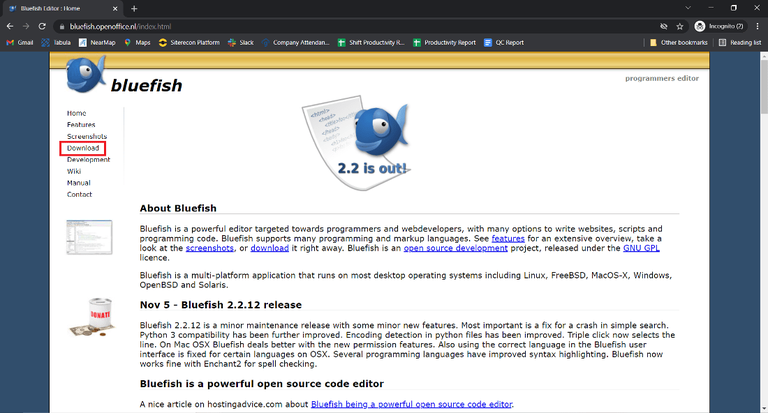Go back using the browser back arrow
Screen dimensions: 768x413
[x=10, y=26]
